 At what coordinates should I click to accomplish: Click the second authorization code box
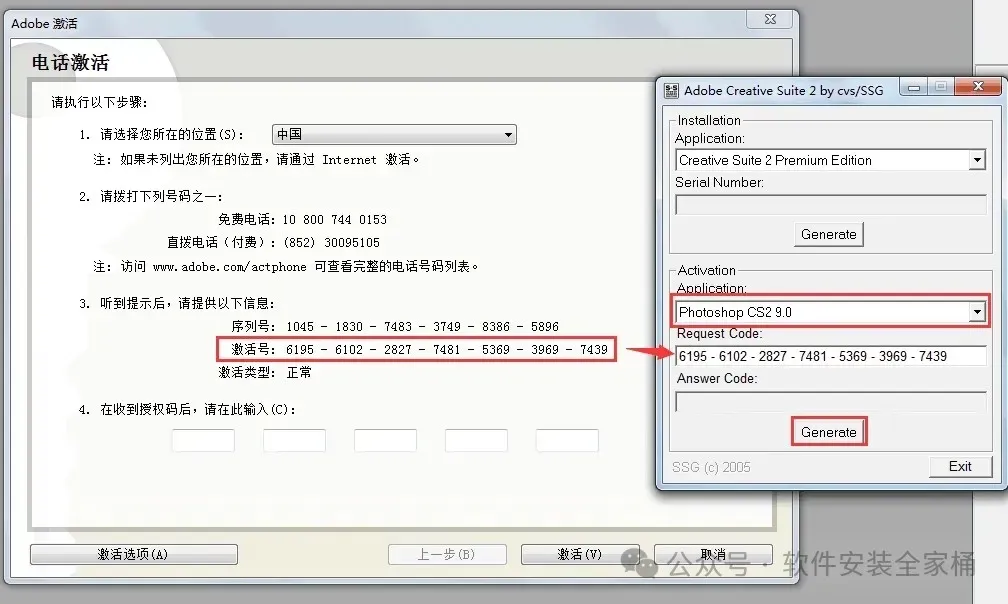[x=294, y=441]
